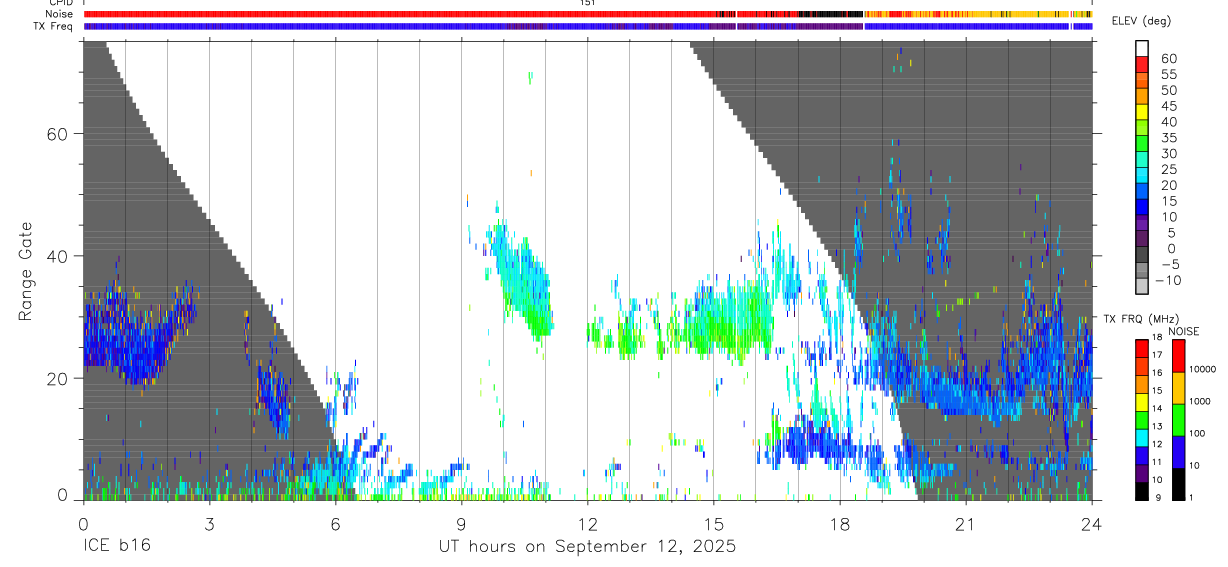Click x-axis tick label "12"
This screenshot has width=1228, height=567.
click(x=588, y=523)
